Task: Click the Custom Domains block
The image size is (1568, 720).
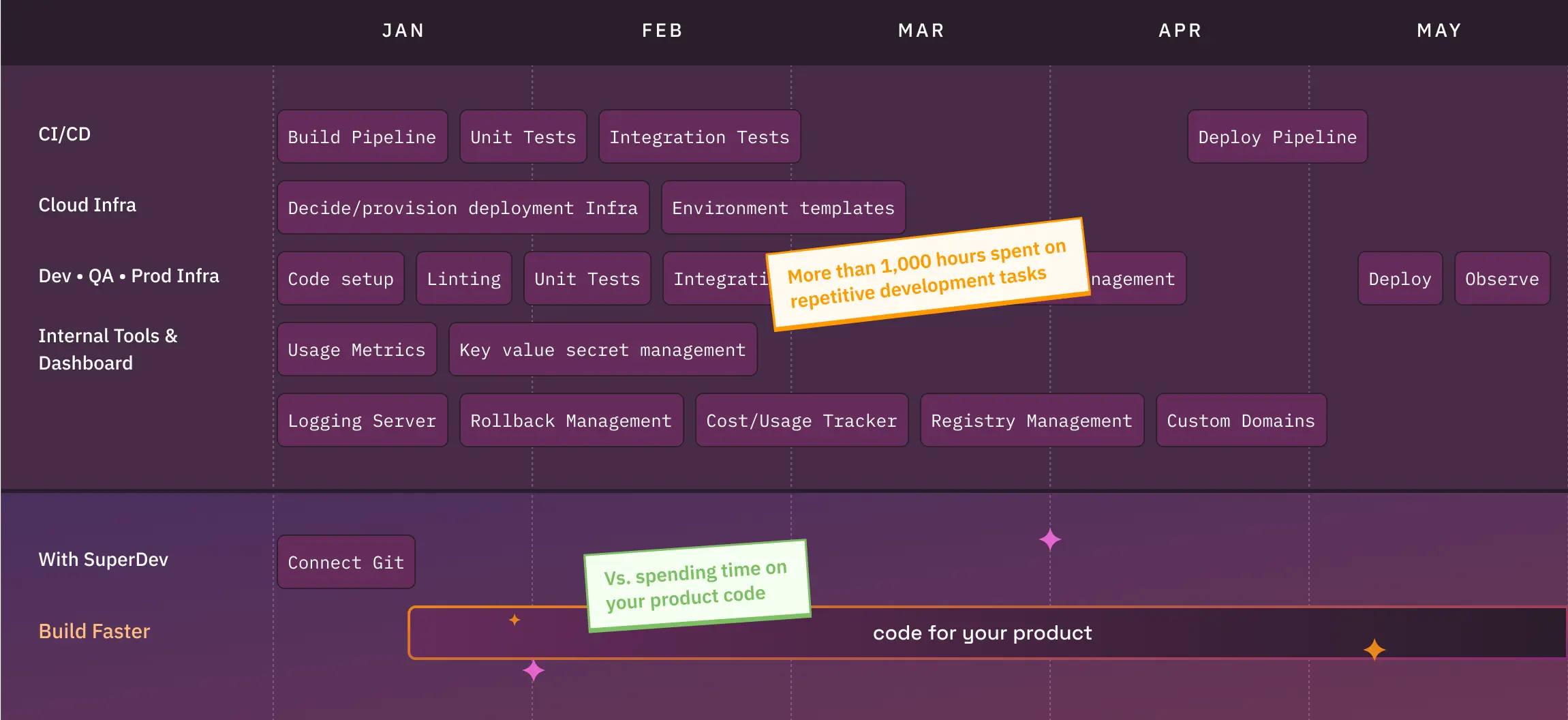Action: coord(1241,421)
